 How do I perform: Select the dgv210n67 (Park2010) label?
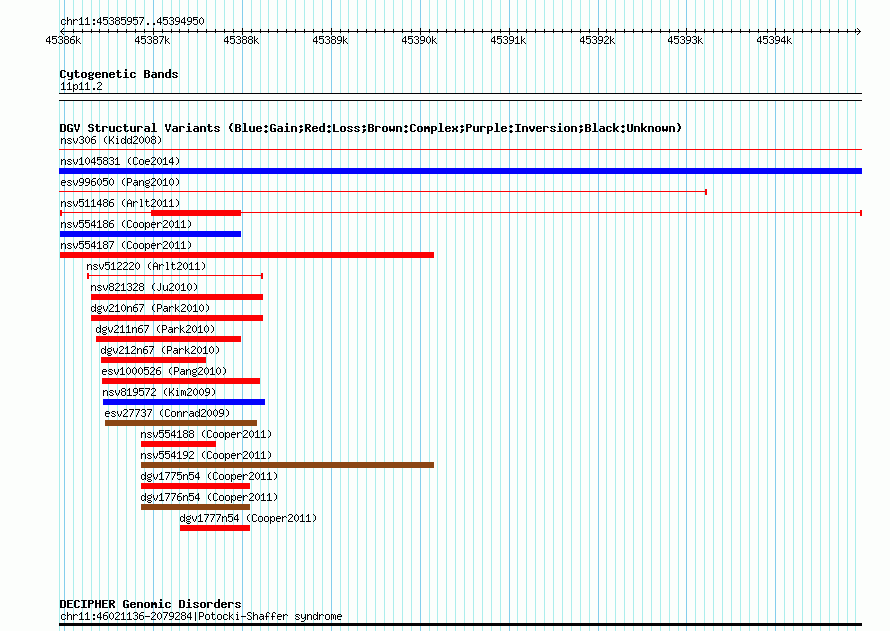(150, 308)
